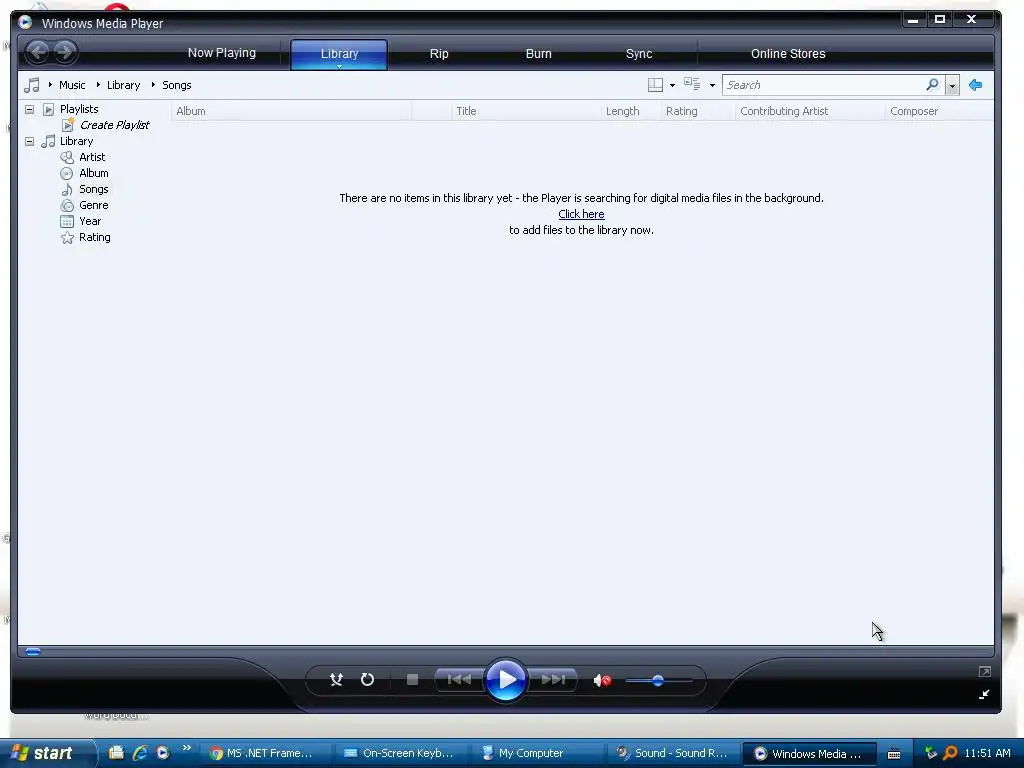Screen dimensions: 1024x768
Task: Click the Music breadcrumb
Action: coord(72,85)
